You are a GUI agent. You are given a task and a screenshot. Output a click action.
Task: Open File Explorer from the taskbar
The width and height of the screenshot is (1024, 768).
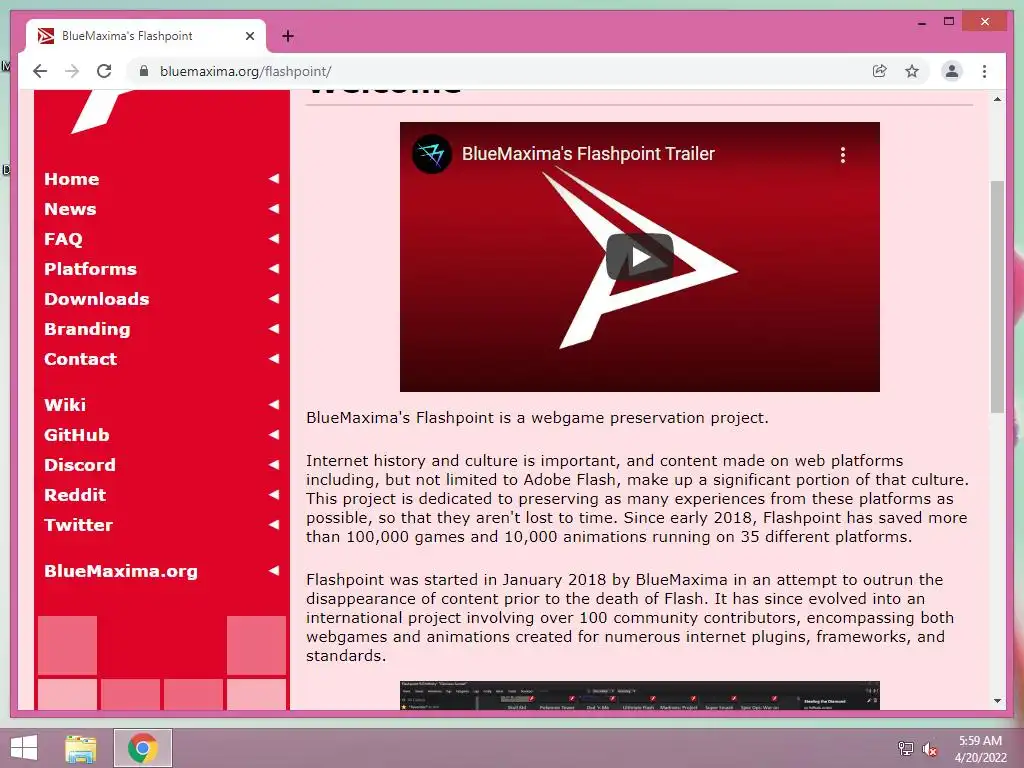click(81, 748)
